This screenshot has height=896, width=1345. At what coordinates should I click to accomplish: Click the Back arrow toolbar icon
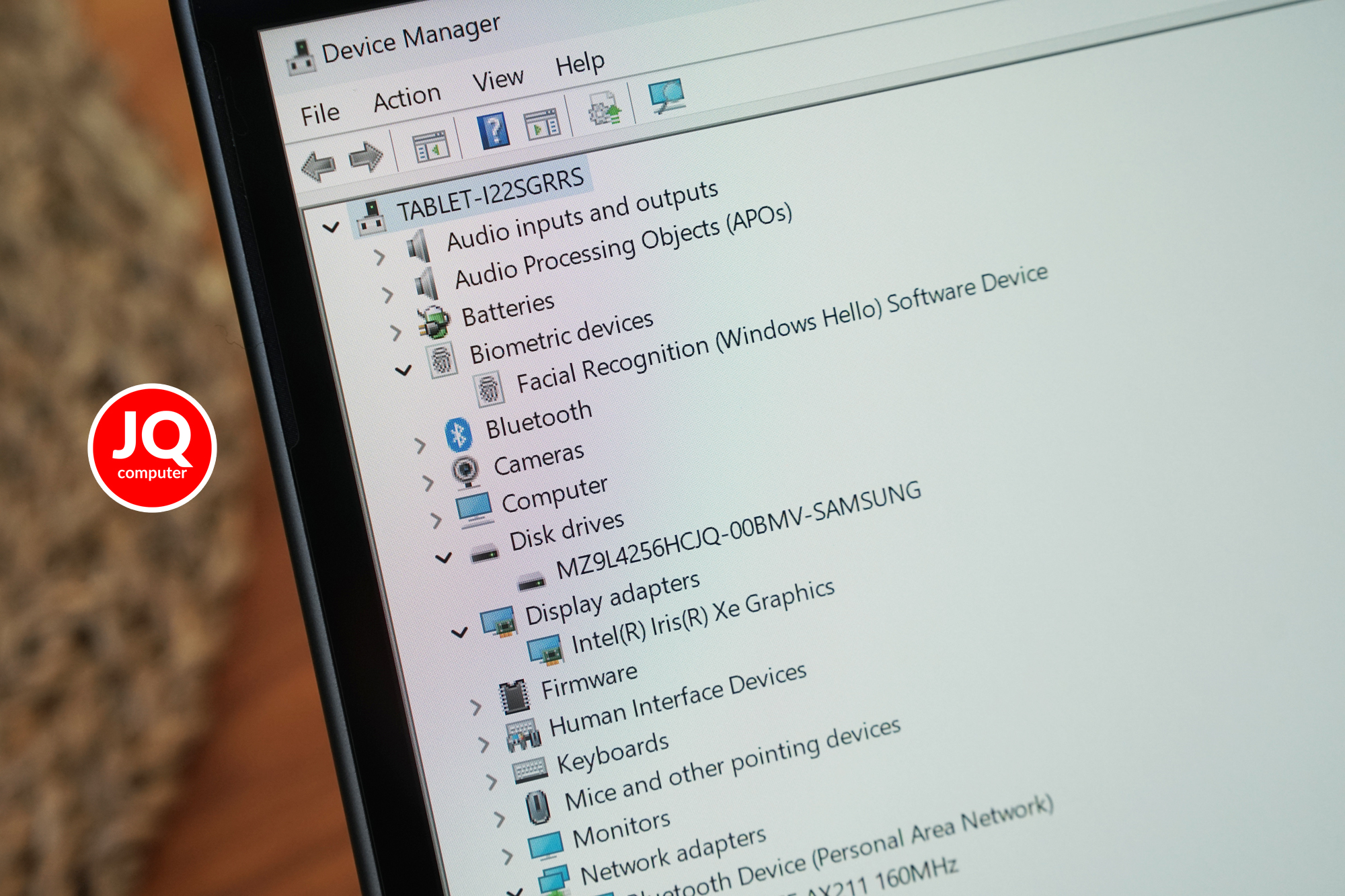(x=318, y=165)
